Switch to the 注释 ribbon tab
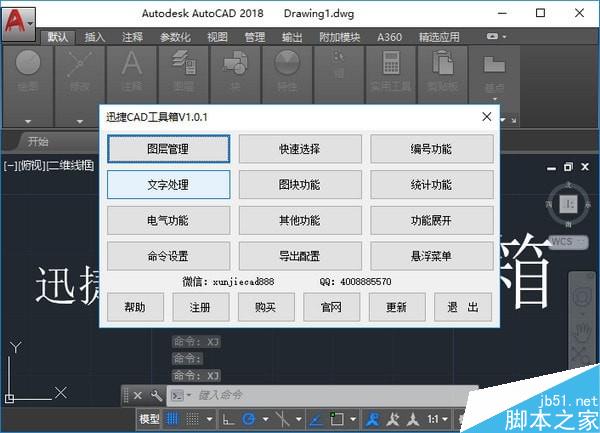The image size is (600, 433). (132, 37)
